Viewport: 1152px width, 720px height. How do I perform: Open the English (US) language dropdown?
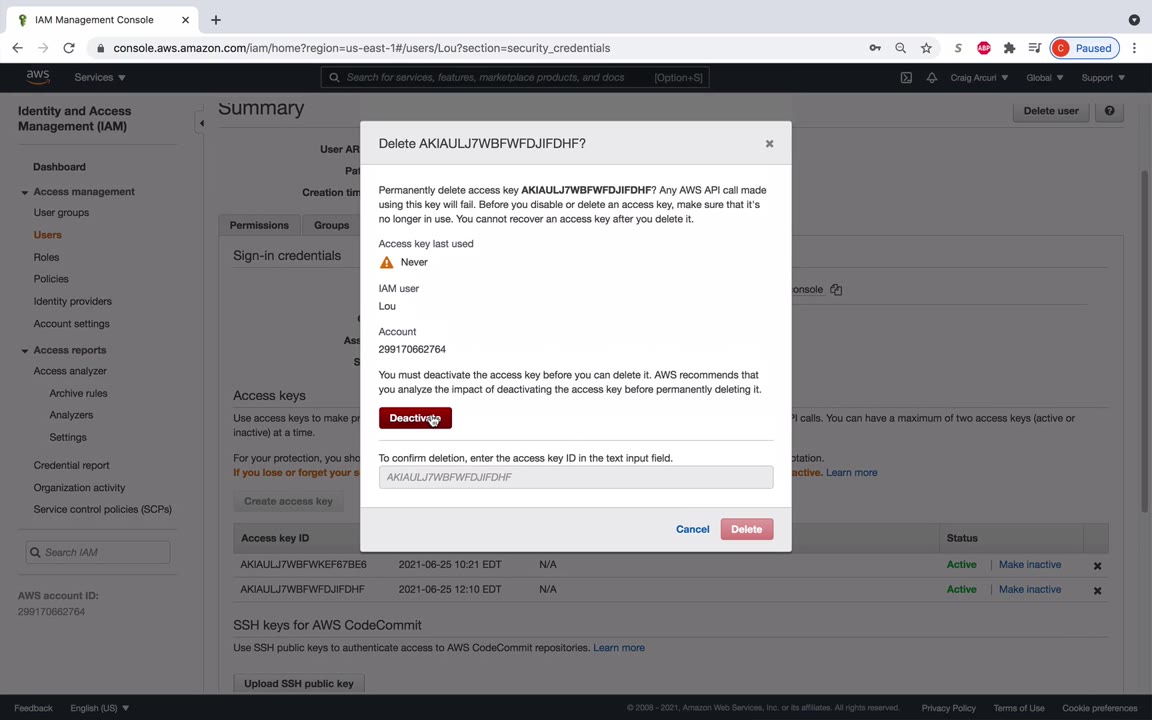(x=99, y=708)
